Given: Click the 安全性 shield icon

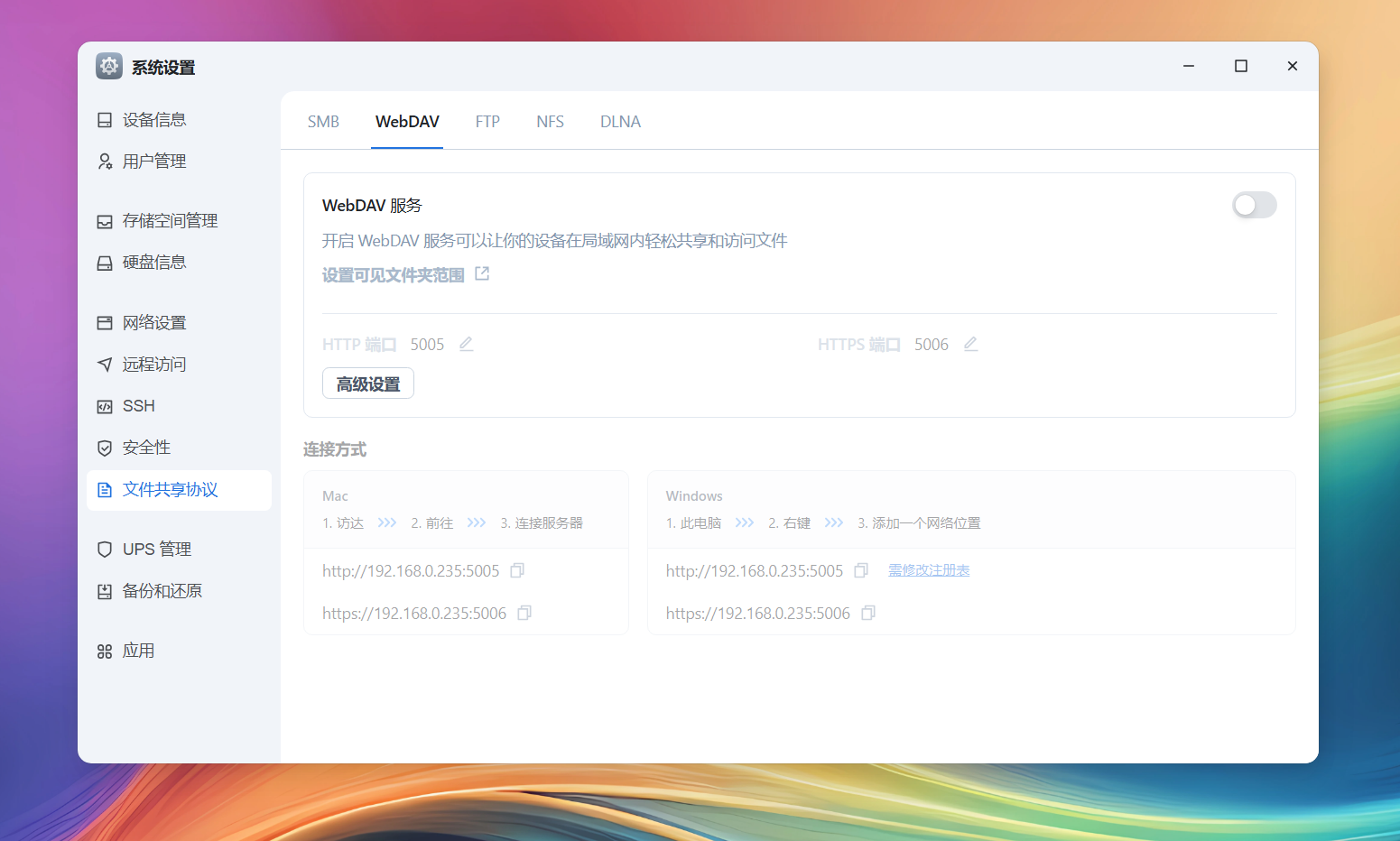Looking at the screenshot, I should 105,448.
